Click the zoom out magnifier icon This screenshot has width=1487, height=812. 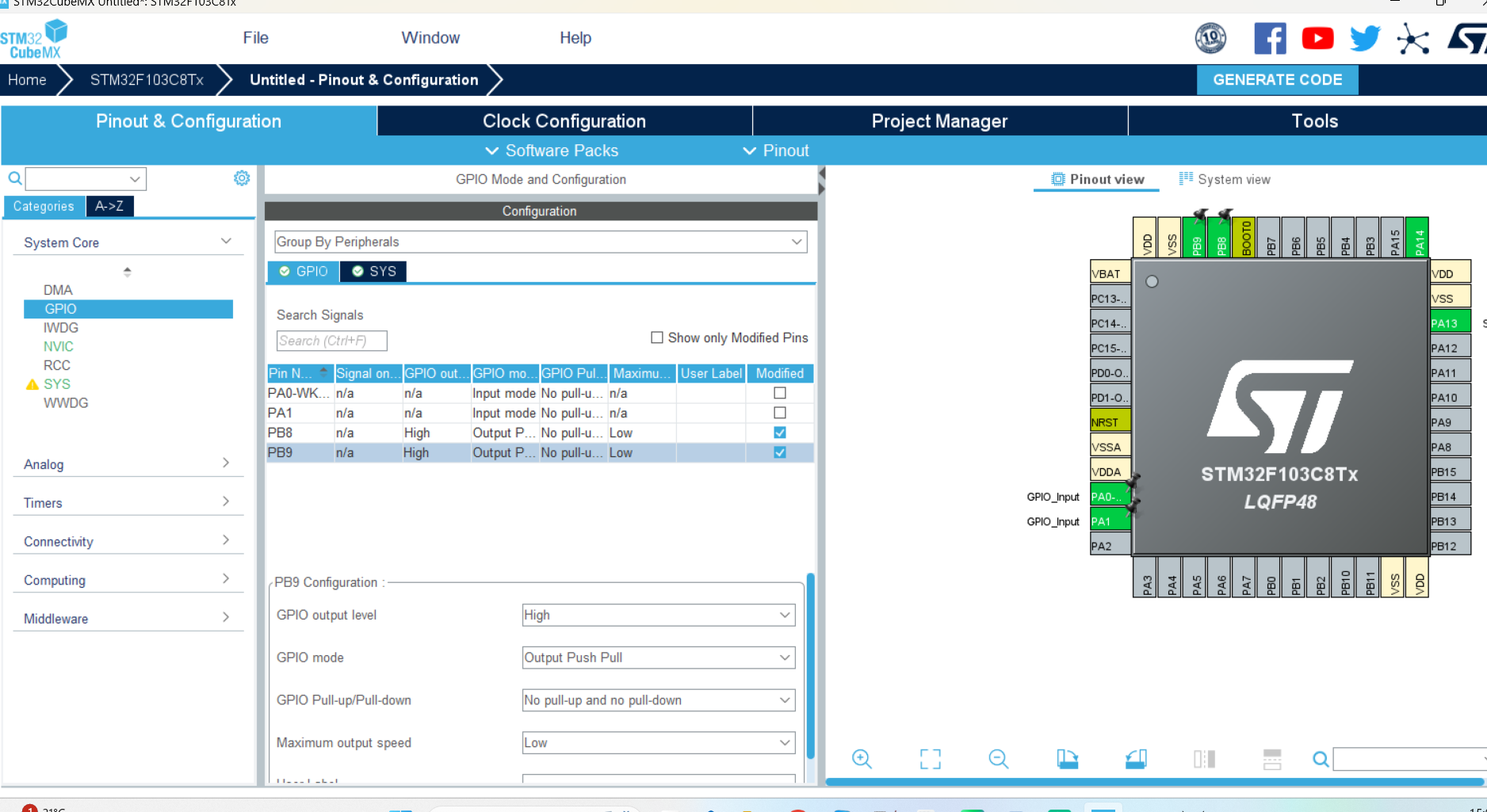point(999,759)
